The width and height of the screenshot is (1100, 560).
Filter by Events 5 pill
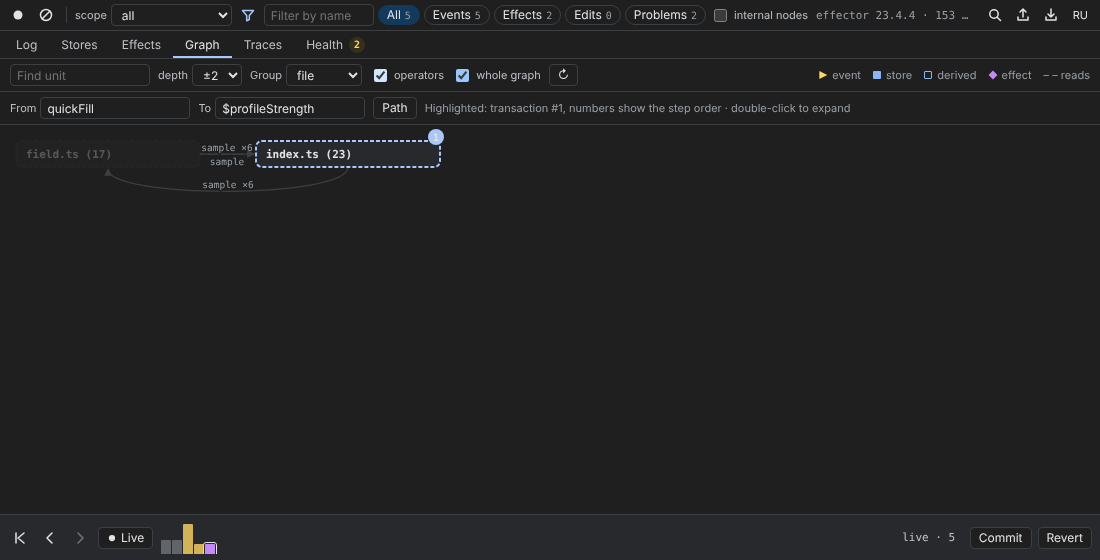click(457, 15)
